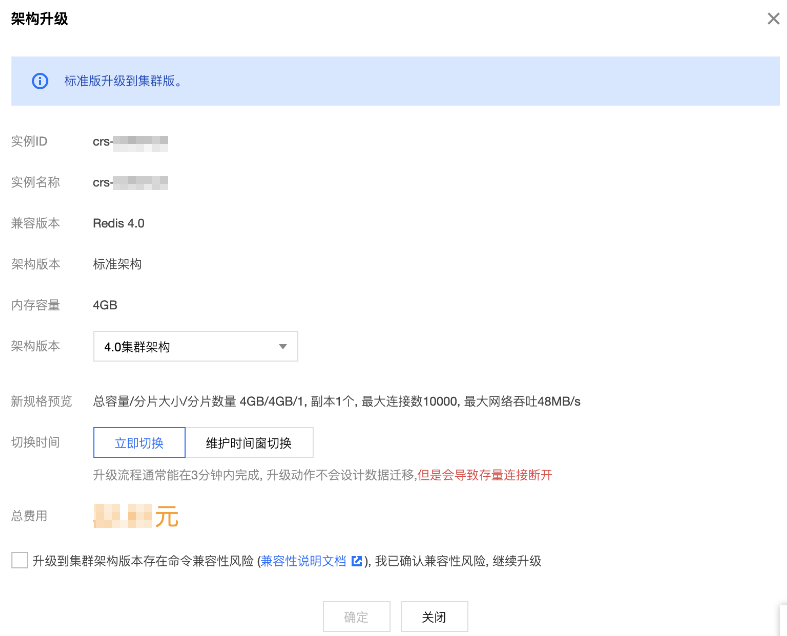
Task: Click the external link icon after 兼容性说明文档
Action: tap(356, 561)
